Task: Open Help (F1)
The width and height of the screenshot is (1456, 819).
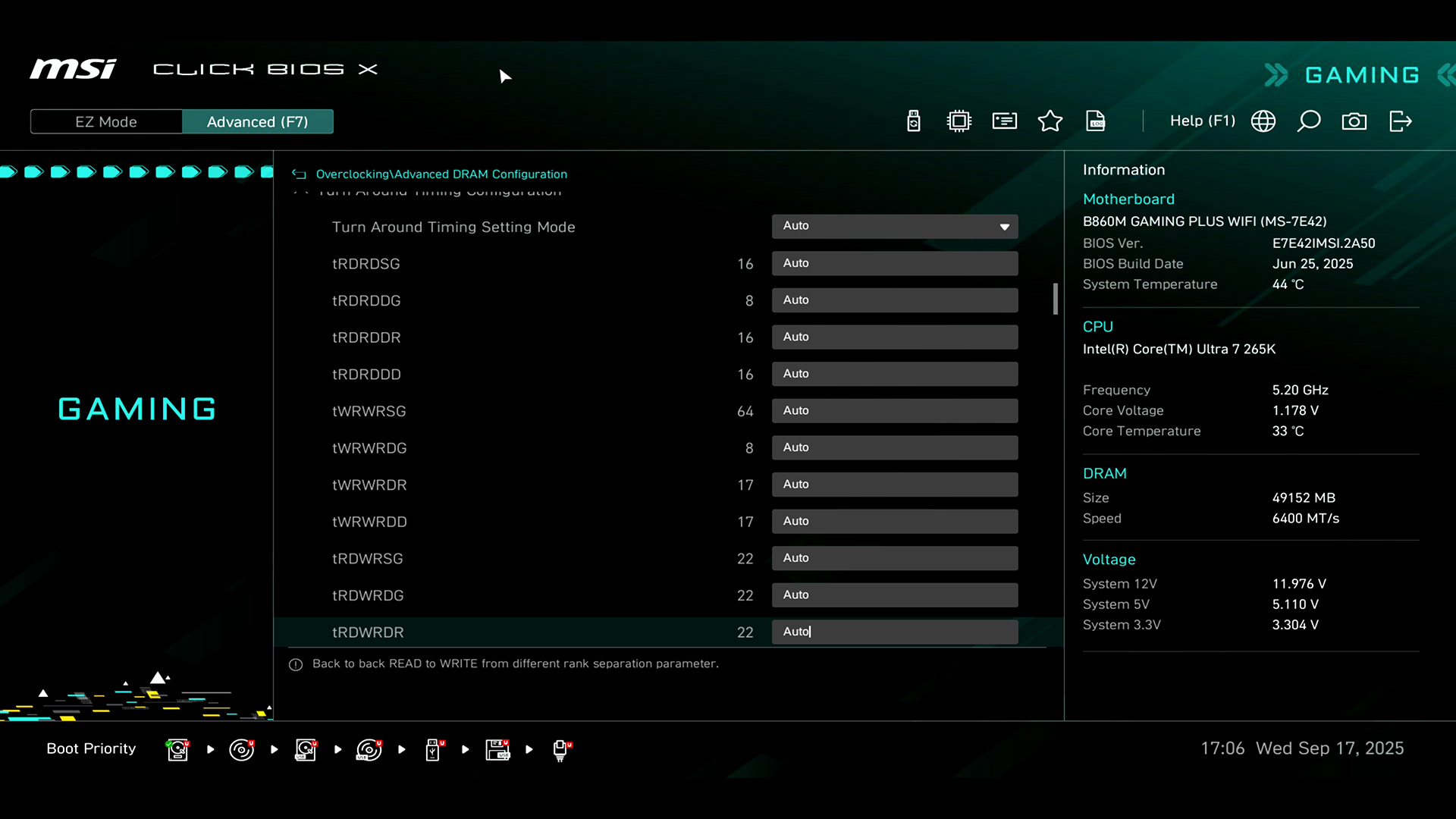Action: (1202, 121)
